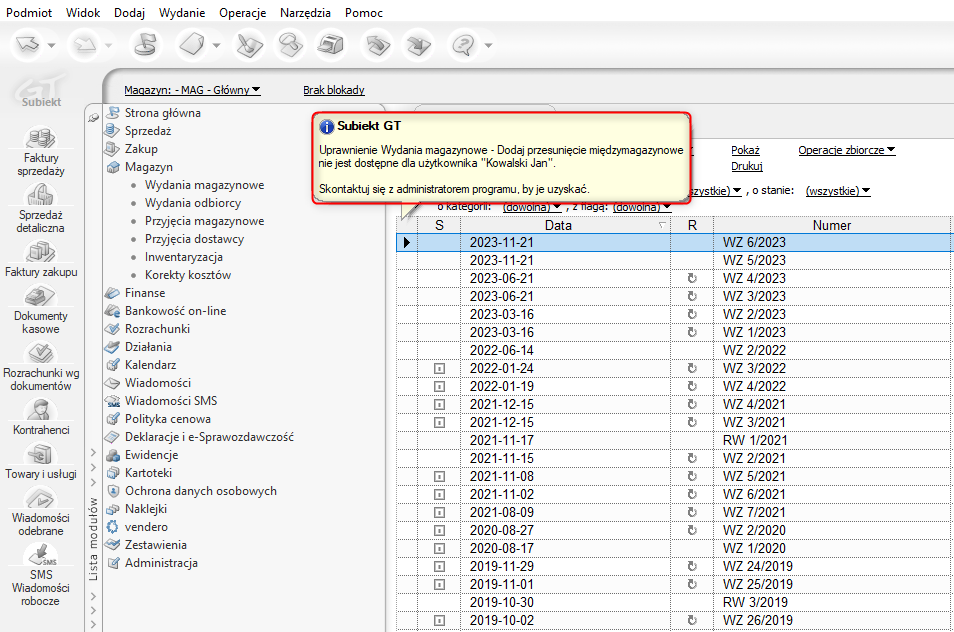Select Przyjęcia magazynowe in module tree
The width and height of the screenshot is (954, 632).
[x=204, y=221]
